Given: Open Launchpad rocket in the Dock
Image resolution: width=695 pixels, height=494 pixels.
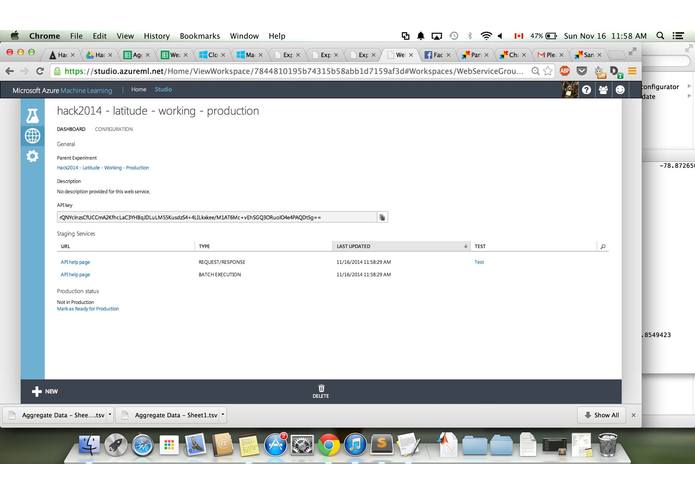Looking at the screenshot, I should (x=116, y=444).
